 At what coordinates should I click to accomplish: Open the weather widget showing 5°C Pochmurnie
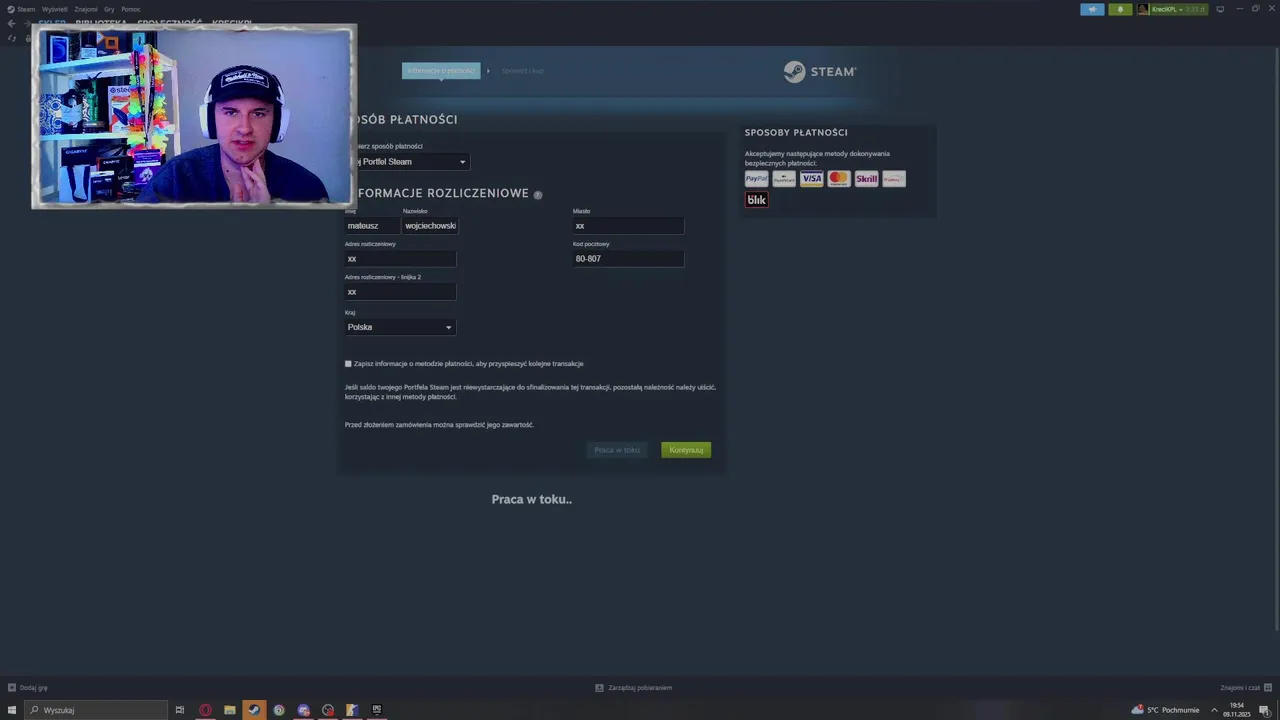1166,710
